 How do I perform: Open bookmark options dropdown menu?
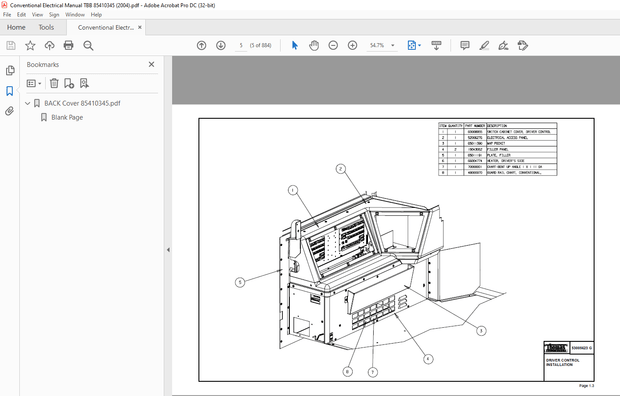click(x=34, y=83)
